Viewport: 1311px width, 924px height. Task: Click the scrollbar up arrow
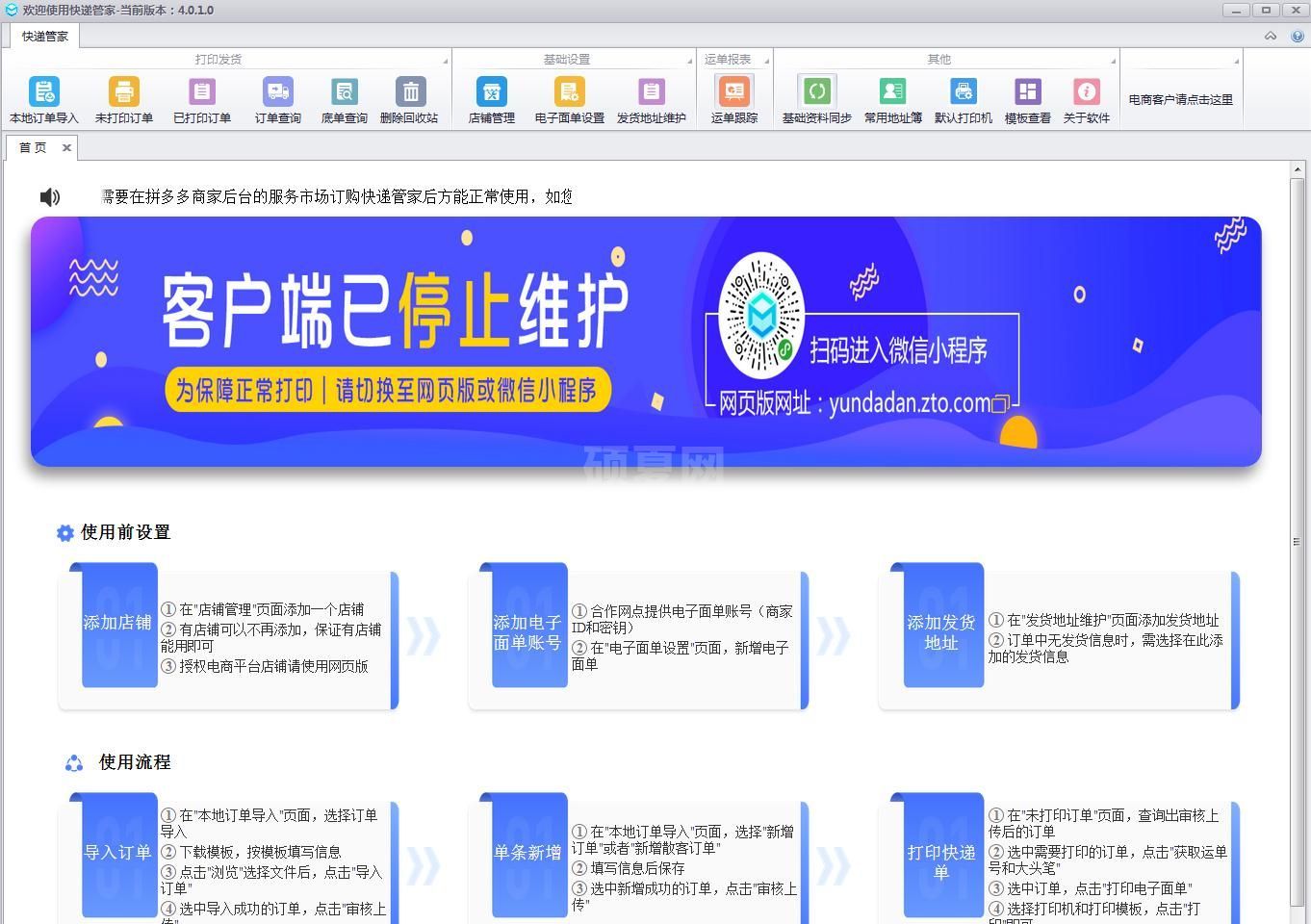[1297, 169]
